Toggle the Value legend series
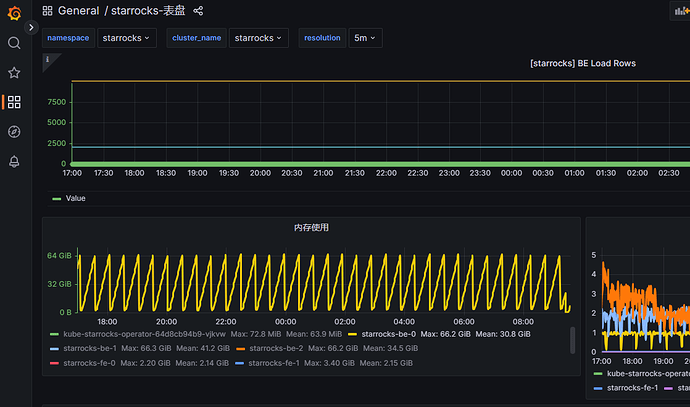This screenshot has width=690, height=407. click(x=76, y=198)
